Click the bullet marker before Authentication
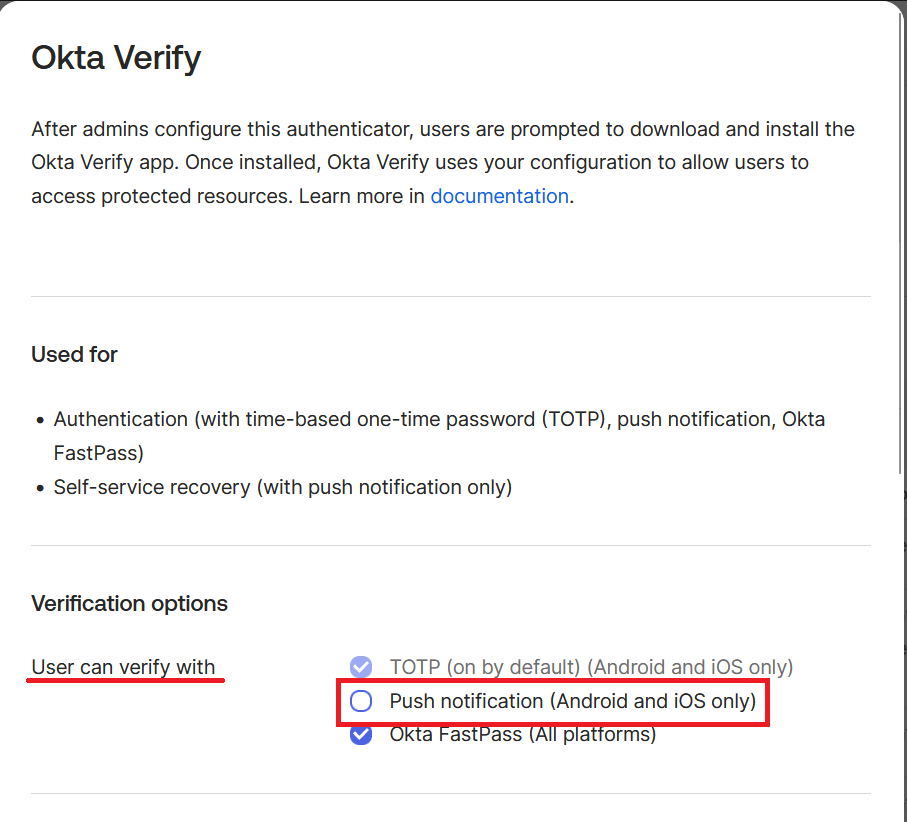 pos(39,420)
